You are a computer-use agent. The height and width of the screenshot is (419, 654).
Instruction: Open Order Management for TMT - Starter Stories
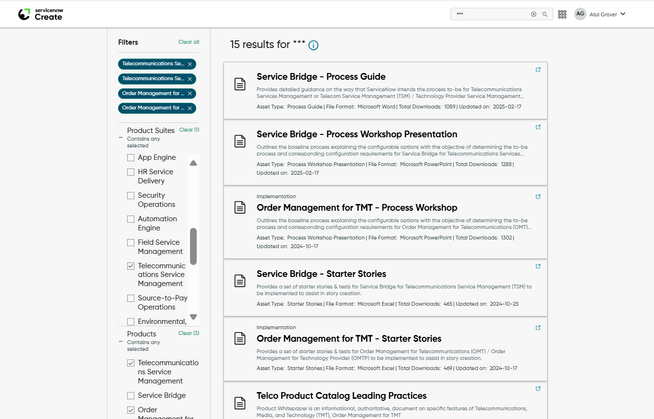click(349, 339)
